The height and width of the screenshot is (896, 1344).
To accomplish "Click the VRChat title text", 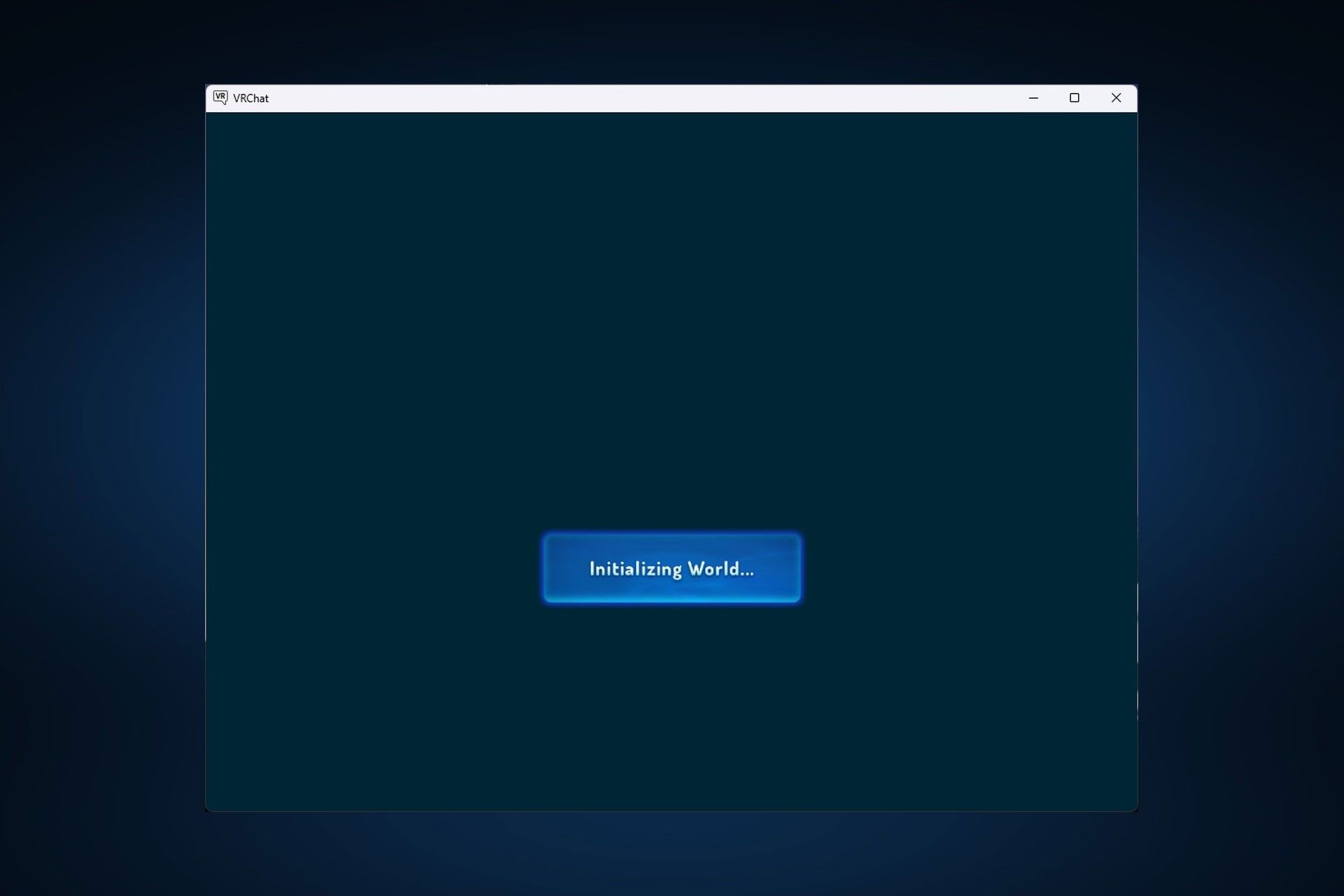I will point(251,99).
